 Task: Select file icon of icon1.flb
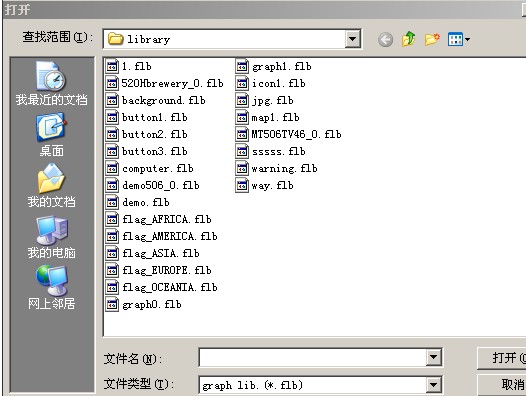click(242, 83)
